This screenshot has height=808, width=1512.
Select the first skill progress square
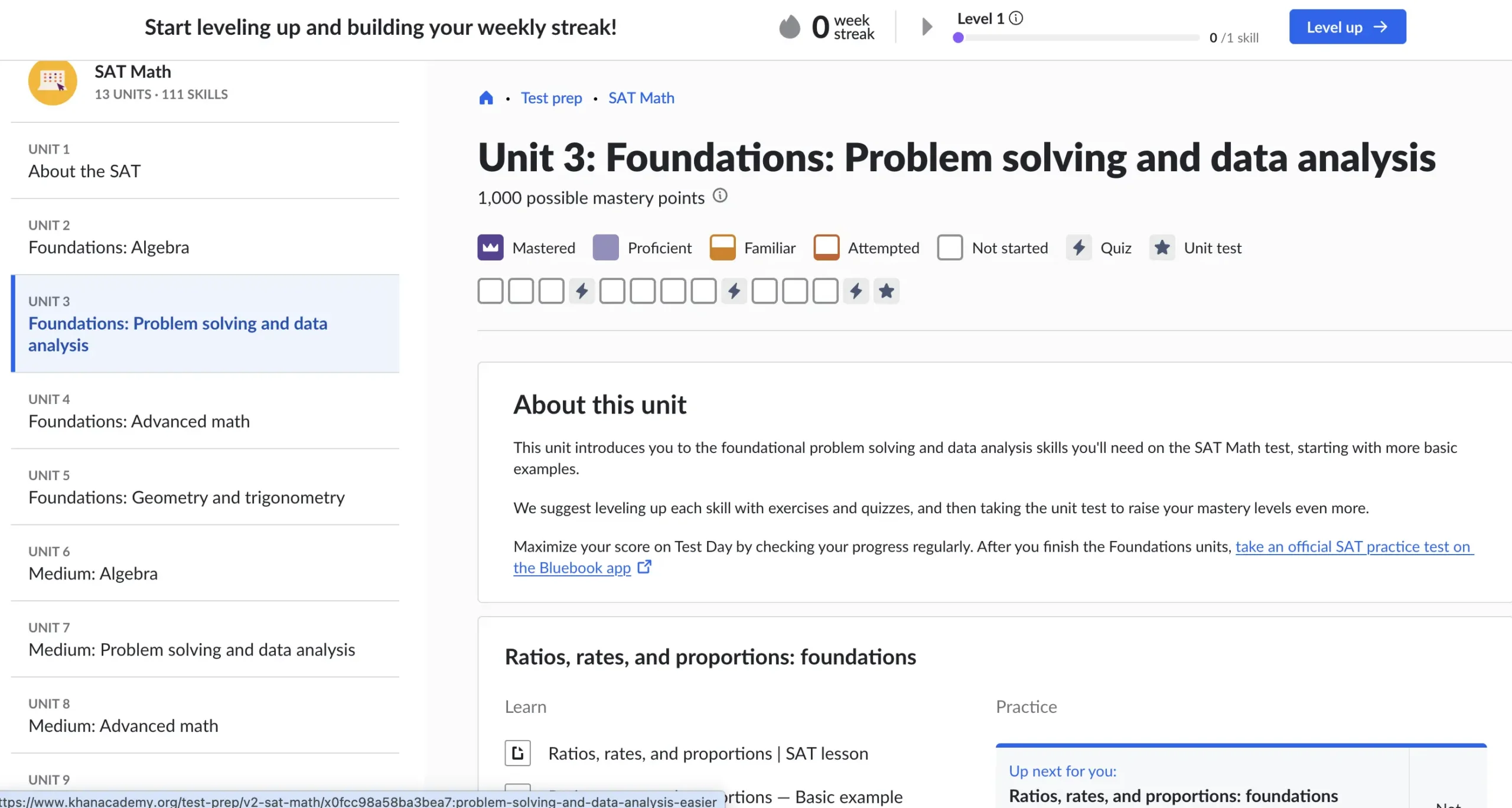(x=490, y=291)
